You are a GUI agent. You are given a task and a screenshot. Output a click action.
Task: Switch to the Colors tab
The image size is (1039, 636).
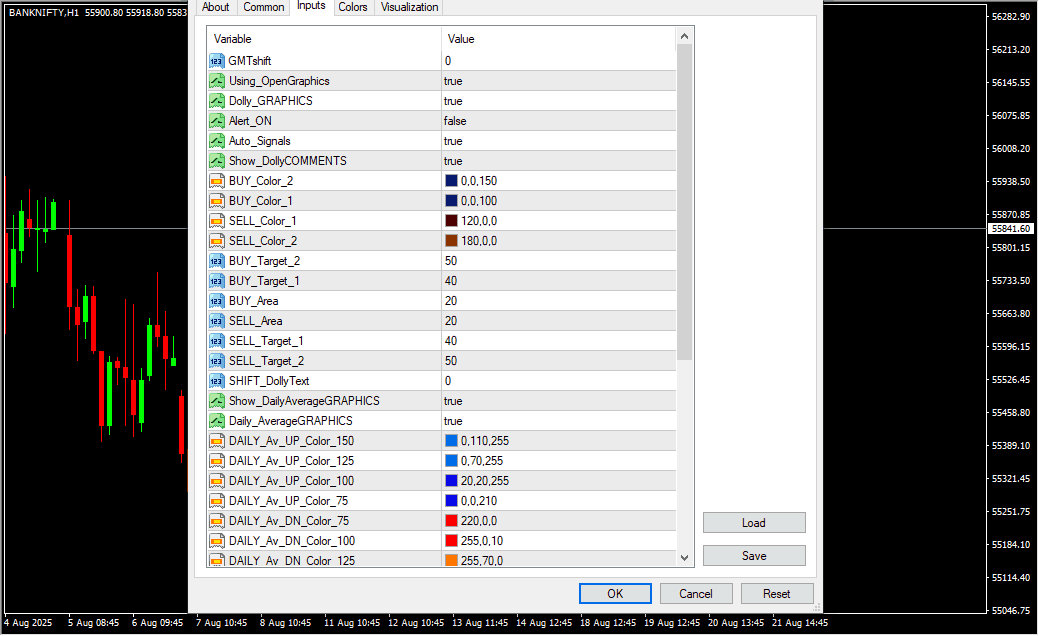(352, 7)
